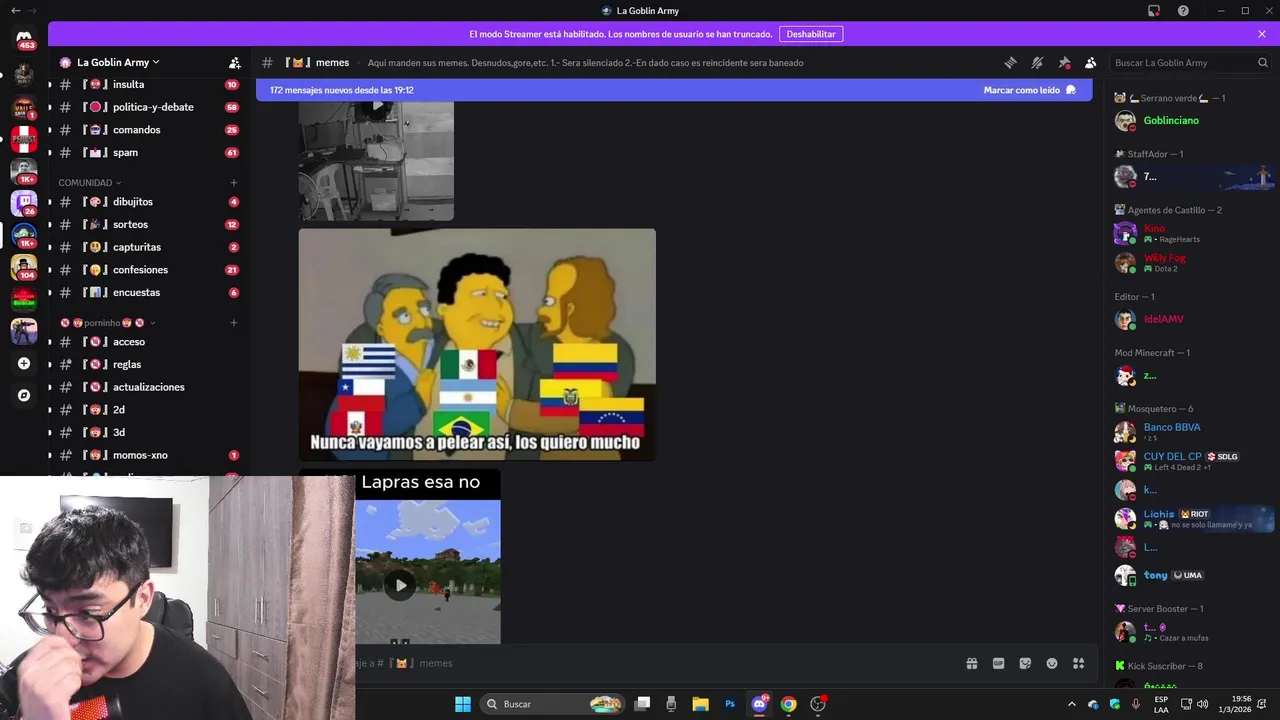1280x720 pixels.
Task: Collapse the COMUNIDAD category
Action: [89, 183]
